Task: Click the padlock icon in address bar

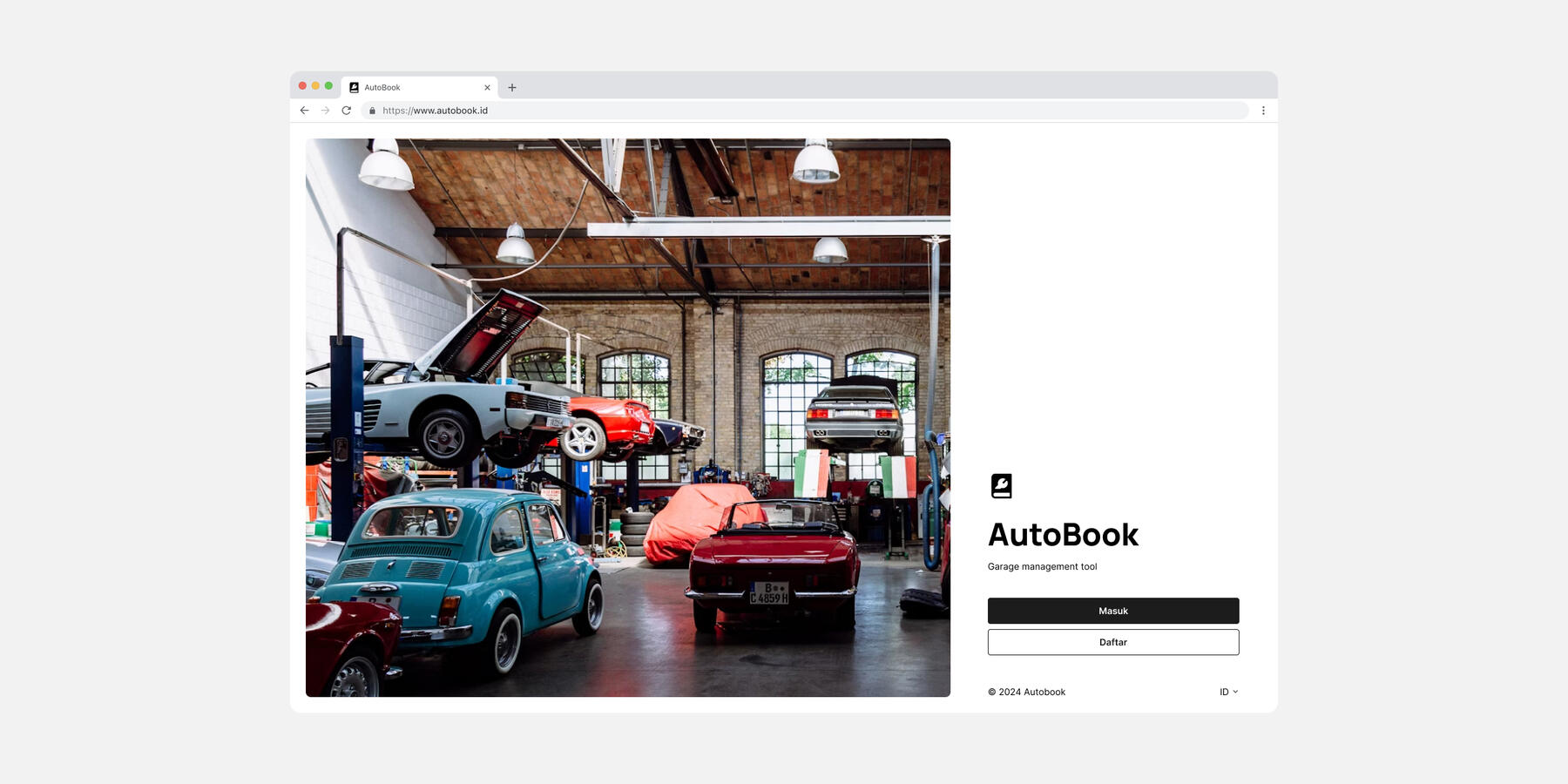Action: 372,111
